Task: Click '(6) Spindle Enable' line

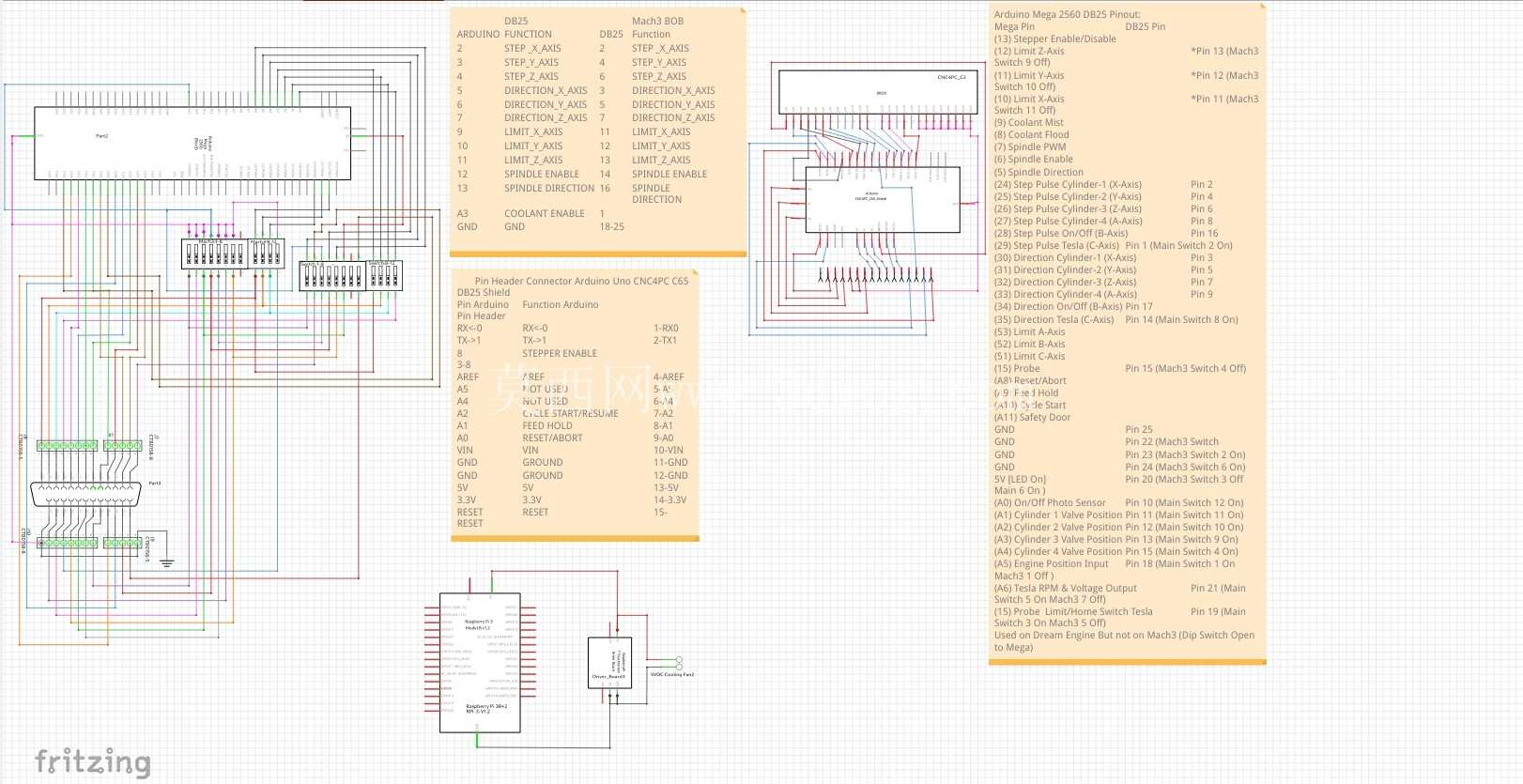Action: (x=1034, y=159)
